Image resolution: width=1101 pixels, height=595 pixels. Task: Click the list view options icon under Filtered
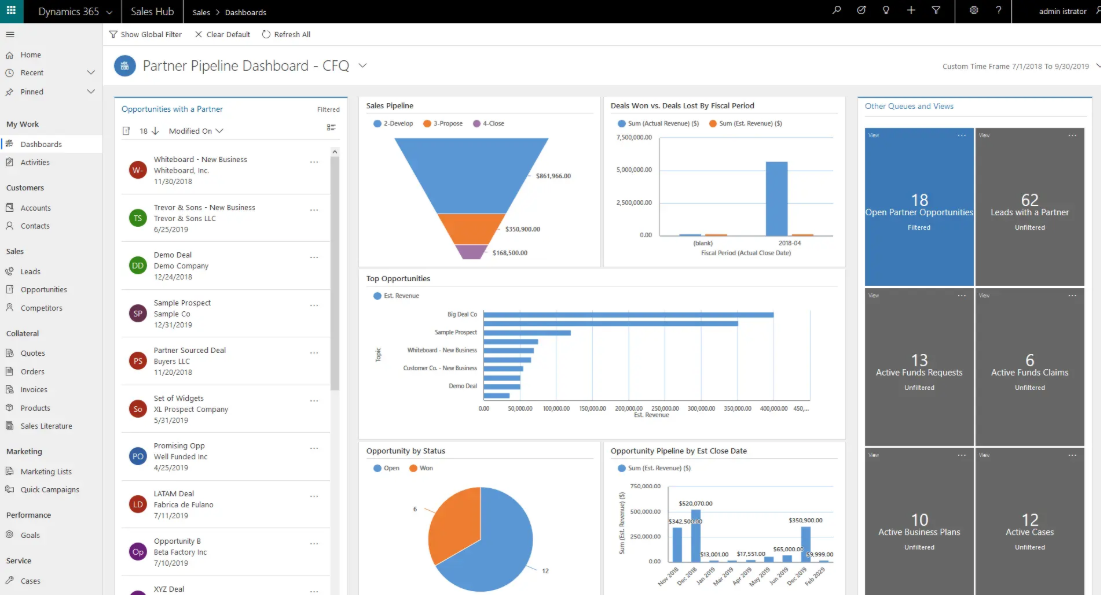pyautogui.click(x=331, y=127)
